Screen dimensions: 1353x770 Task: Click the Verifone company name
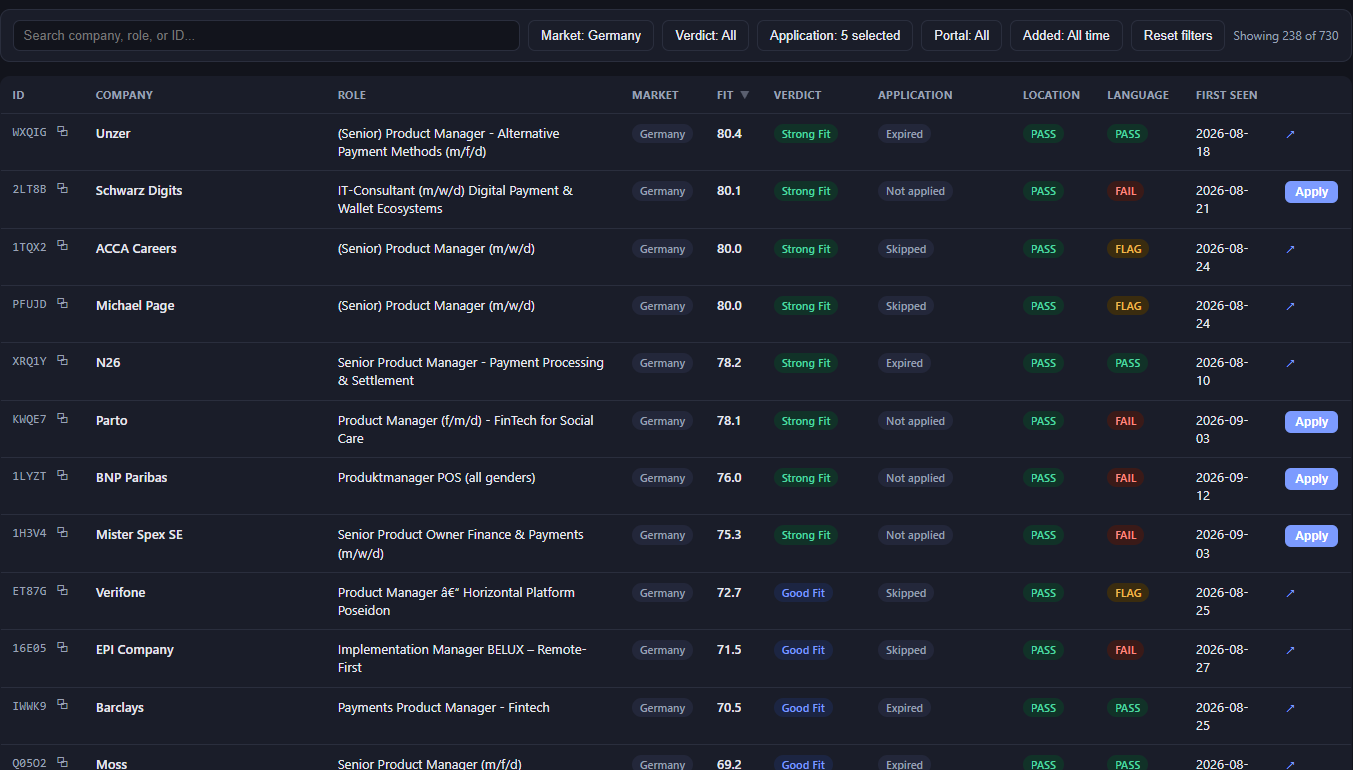tap(120, 593)
